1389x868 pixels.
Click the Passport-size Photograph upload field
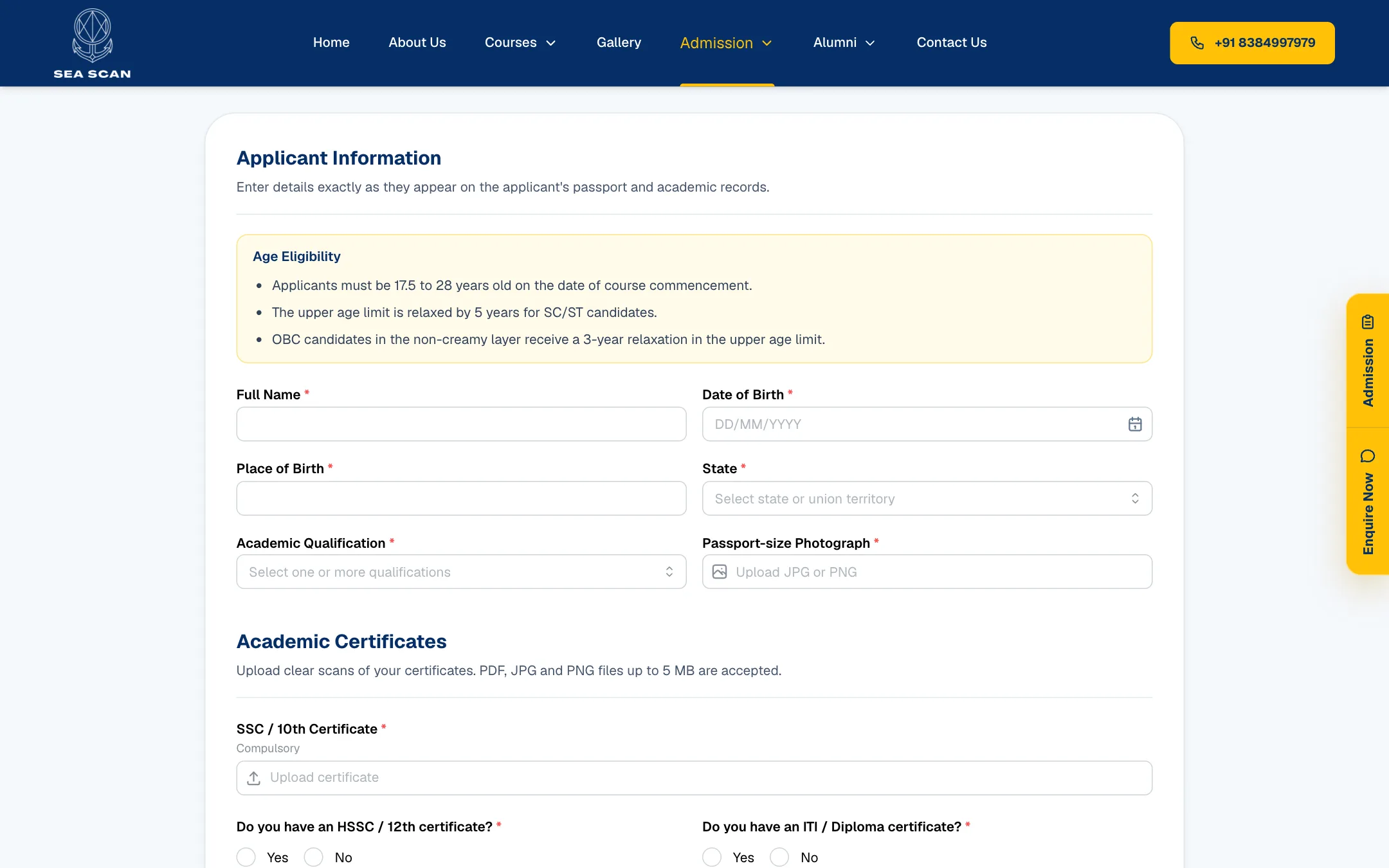927,572
